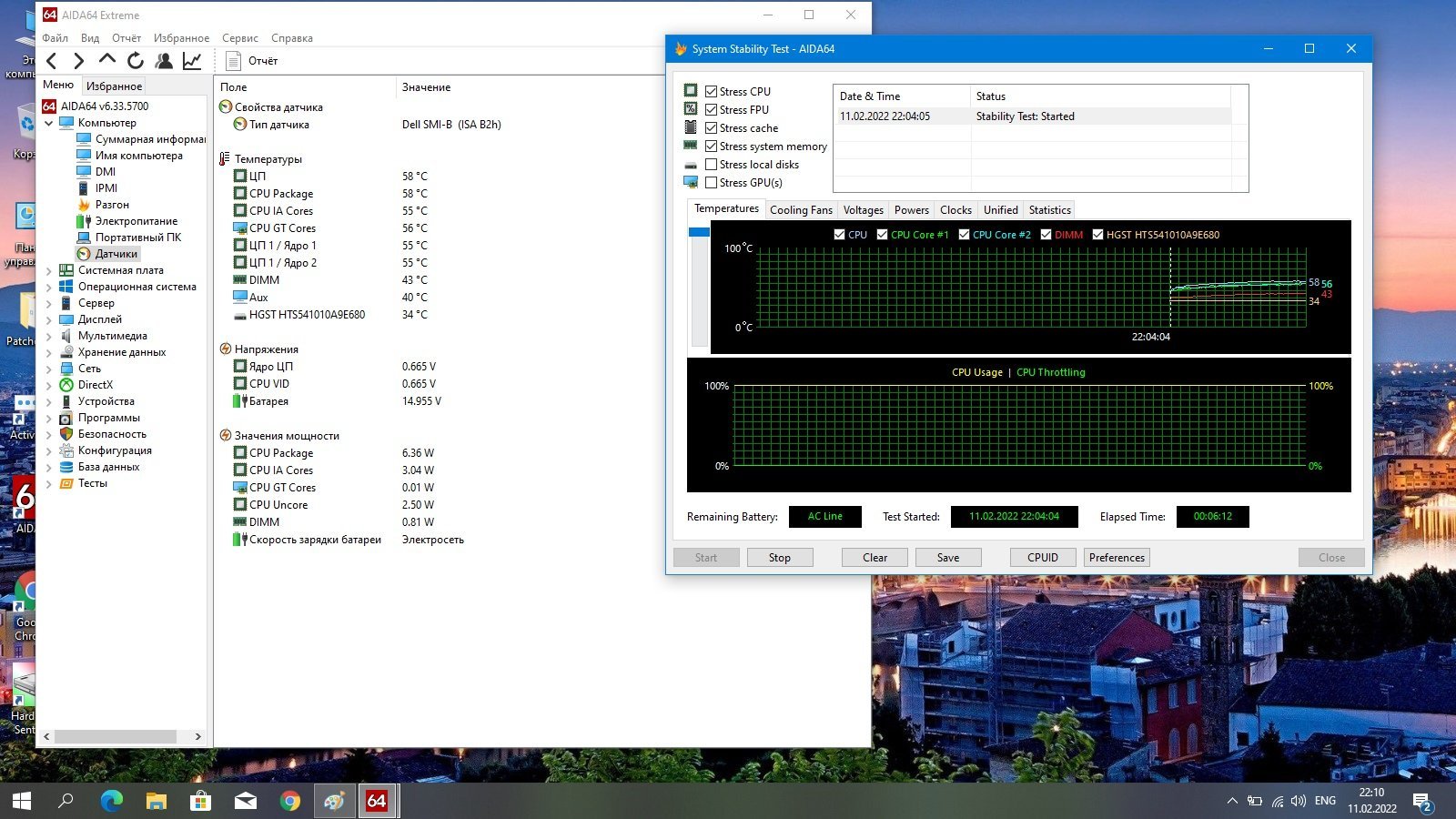Click the Отчёт report page icon
The image size is (1456, 819).
click(x=233, y=61)
